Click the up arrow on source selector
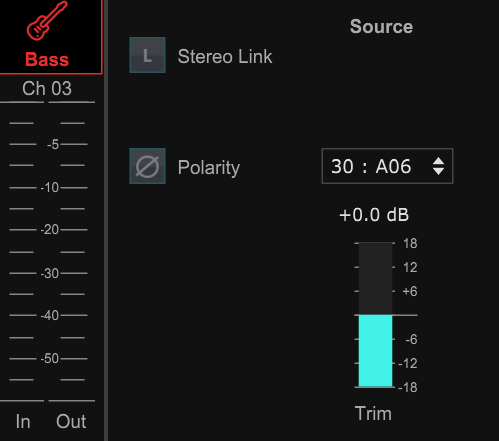The image size is (499, 441). point(438,161)
